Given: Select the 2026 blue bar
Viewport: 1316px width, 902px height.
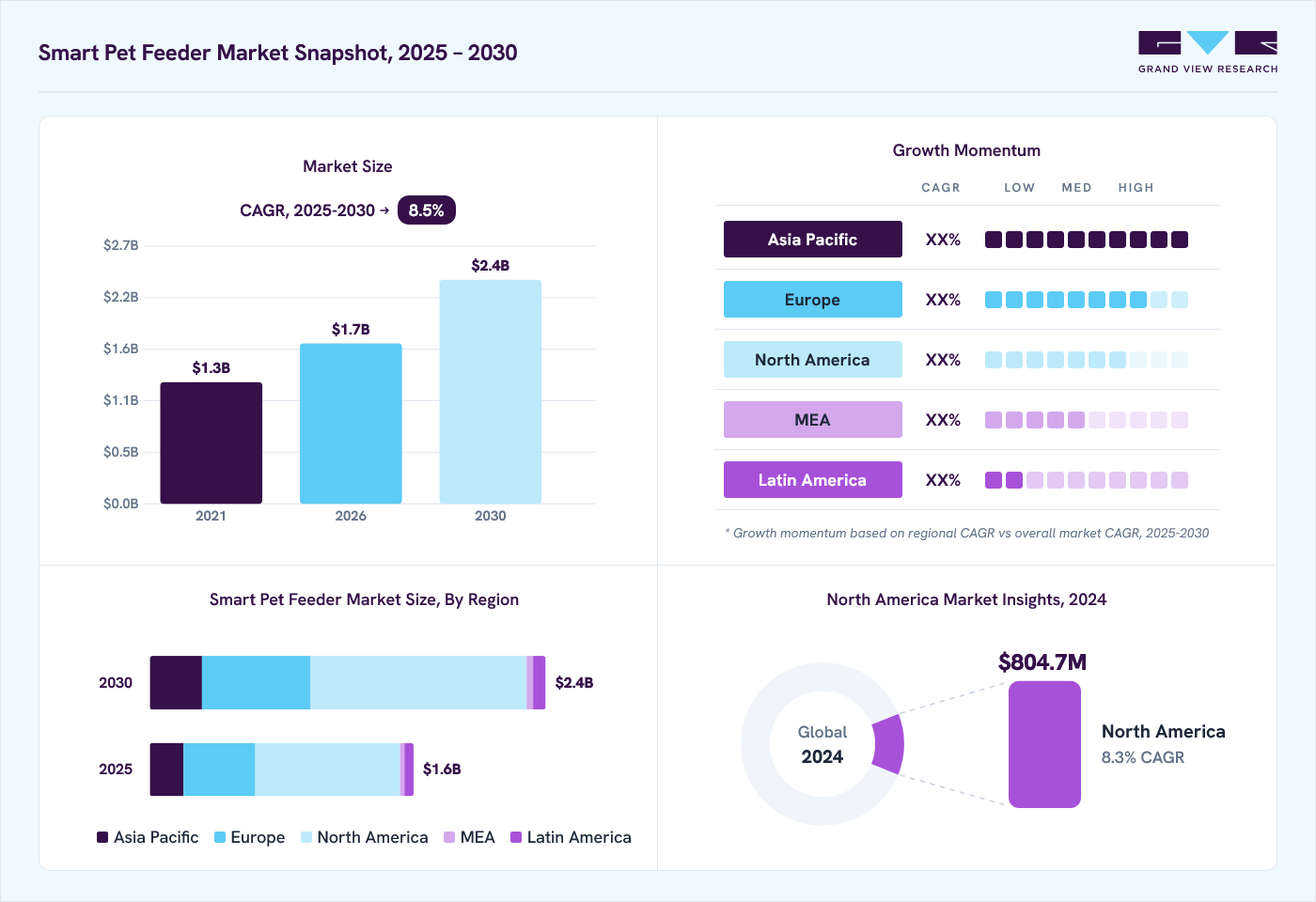Looking at the screenshot, I should click(x=351, y=424).
